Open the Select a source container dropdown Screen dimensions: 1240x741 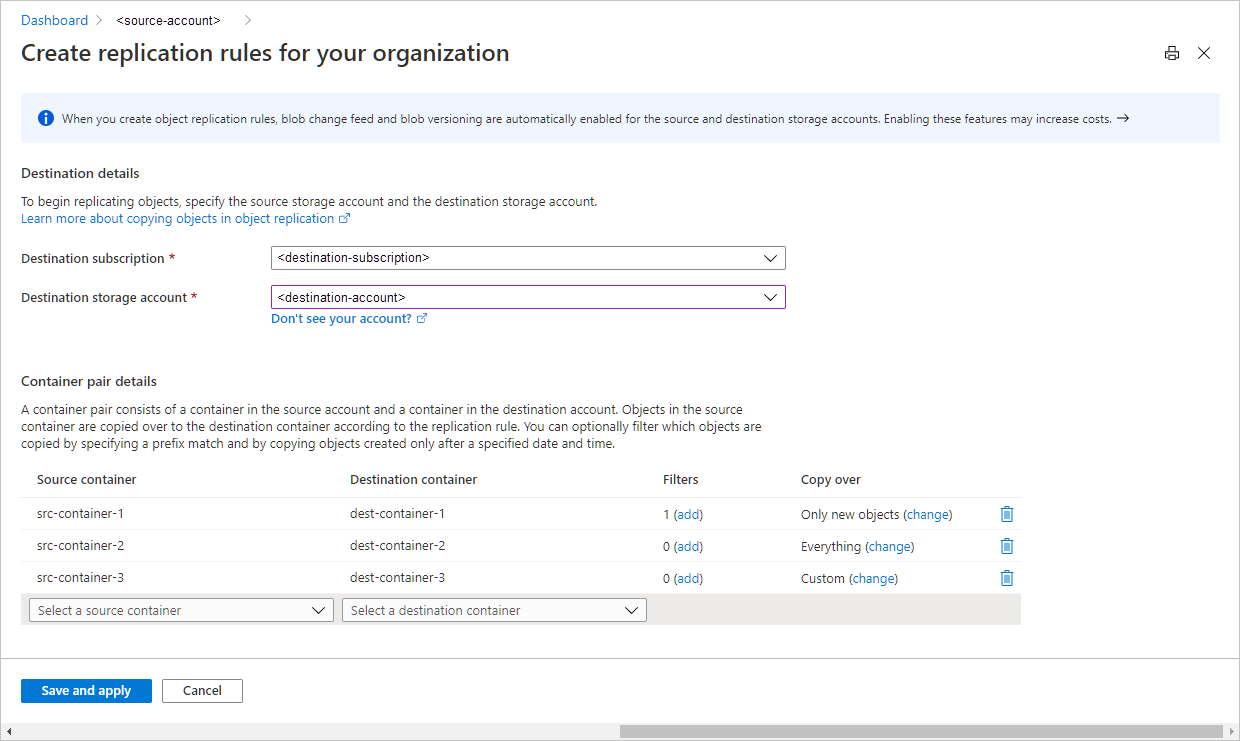[319, 609]
